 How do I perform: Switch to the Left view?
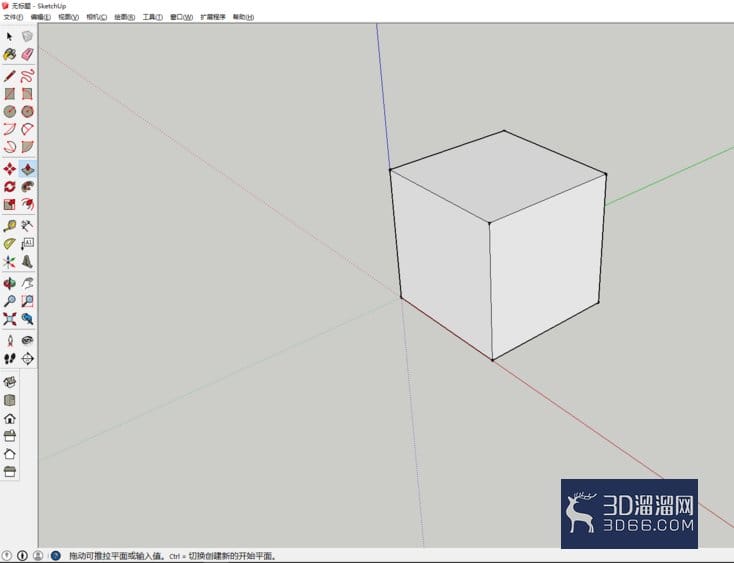[x=9, y=471]
